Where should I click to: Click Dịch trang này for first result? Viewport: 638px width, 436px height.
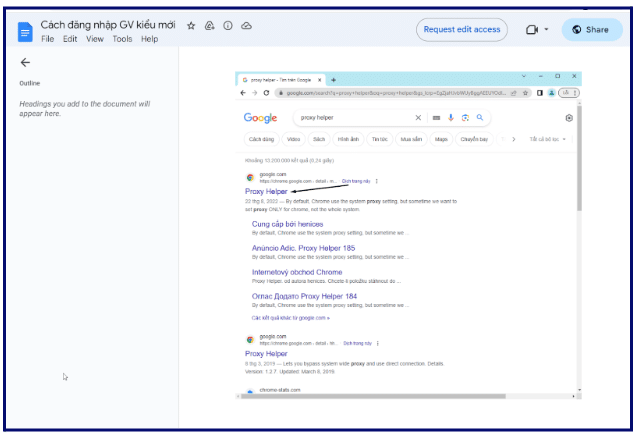[356, 181]
